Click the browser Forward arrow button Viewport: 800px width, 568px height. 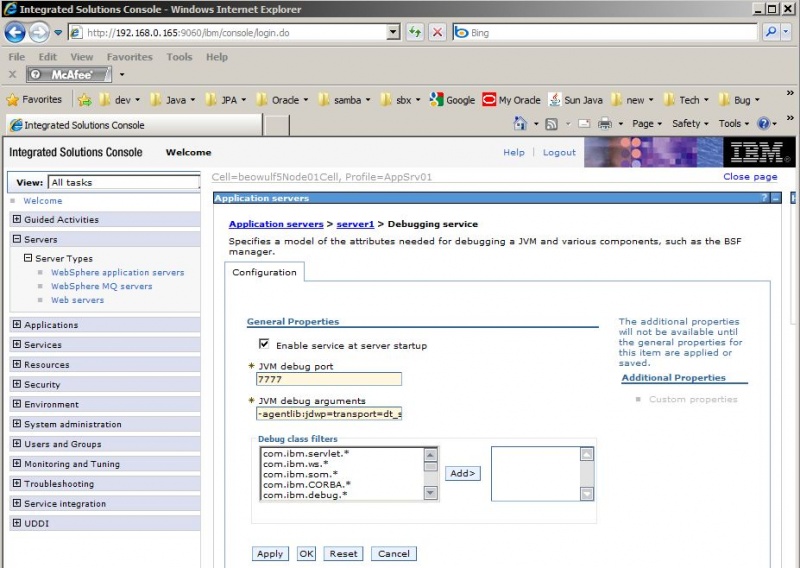[x=39, y=32]
